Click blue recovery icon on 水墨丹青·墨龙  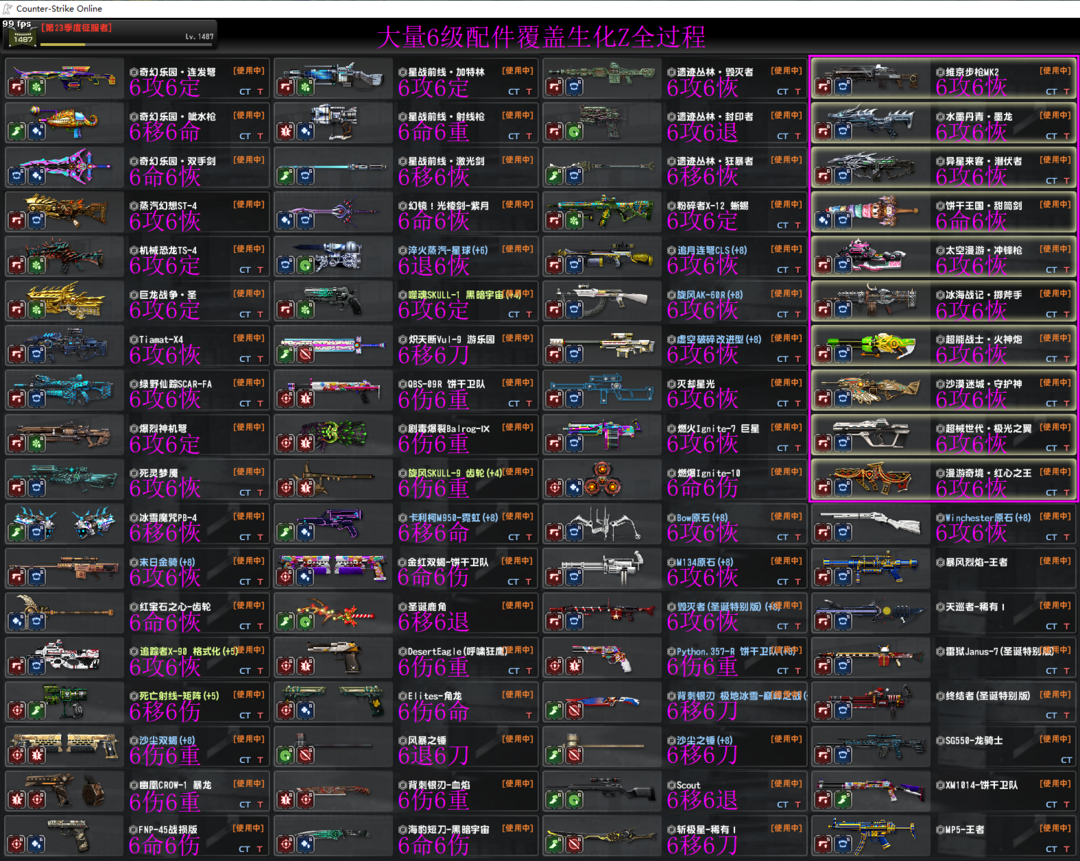(843, 132)
